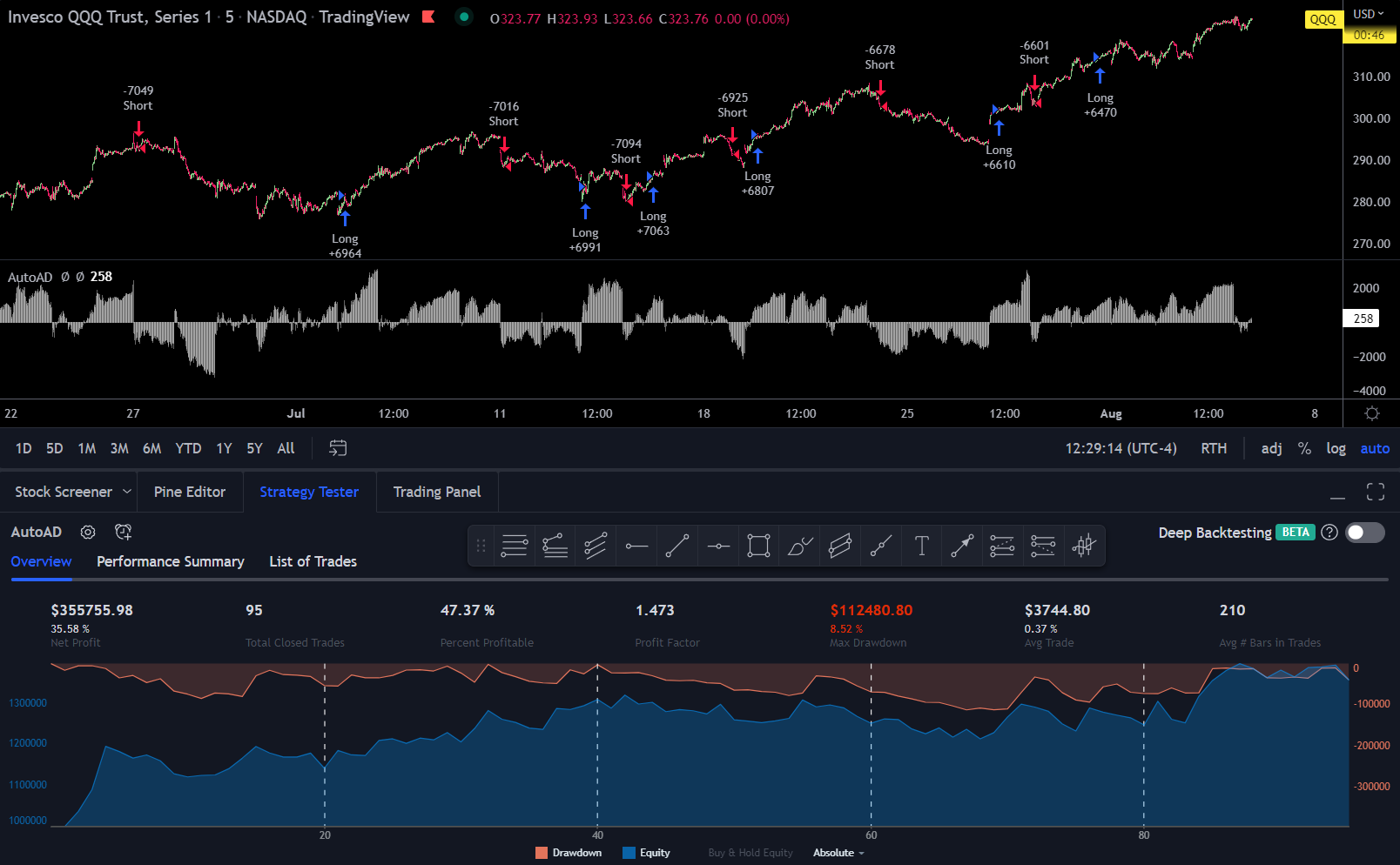This screenshot has height=865, width=1400.
Task: Select the horizontal ray tool
Action: (x=636, y=546)
